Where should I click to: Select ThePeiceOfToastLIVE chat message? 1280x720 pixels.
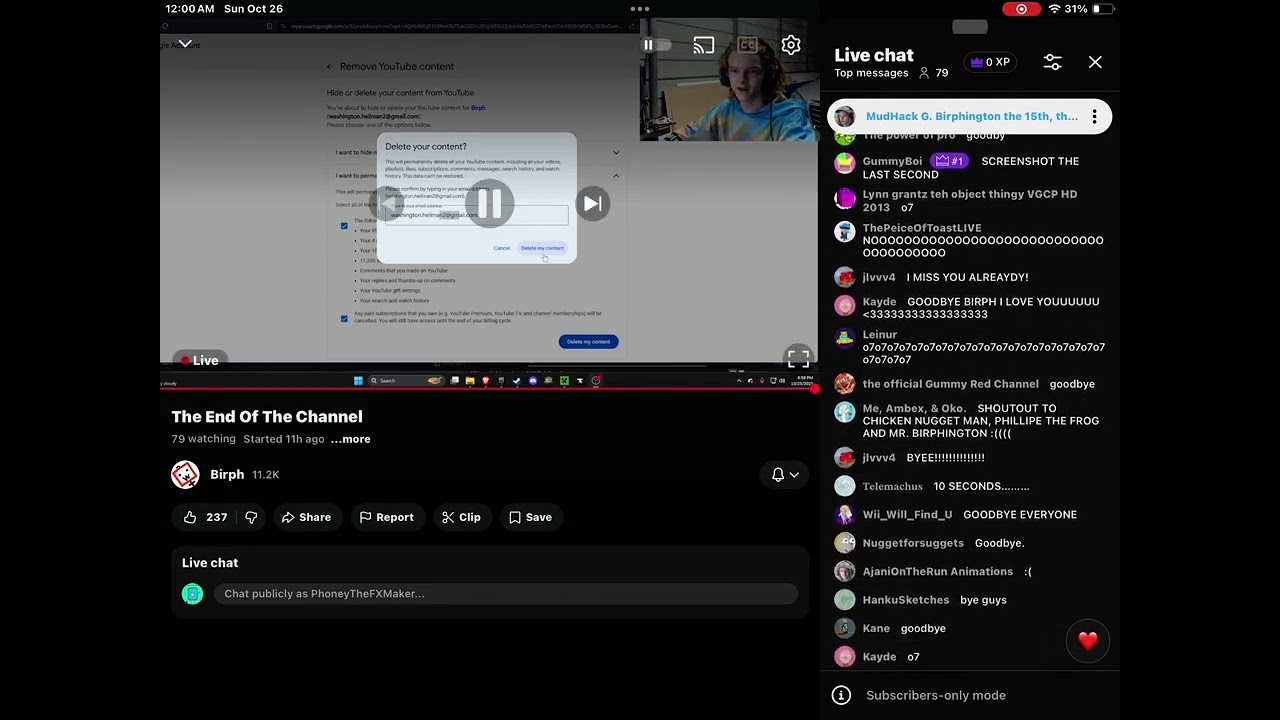pyautogui.click(x=970, y=240)
